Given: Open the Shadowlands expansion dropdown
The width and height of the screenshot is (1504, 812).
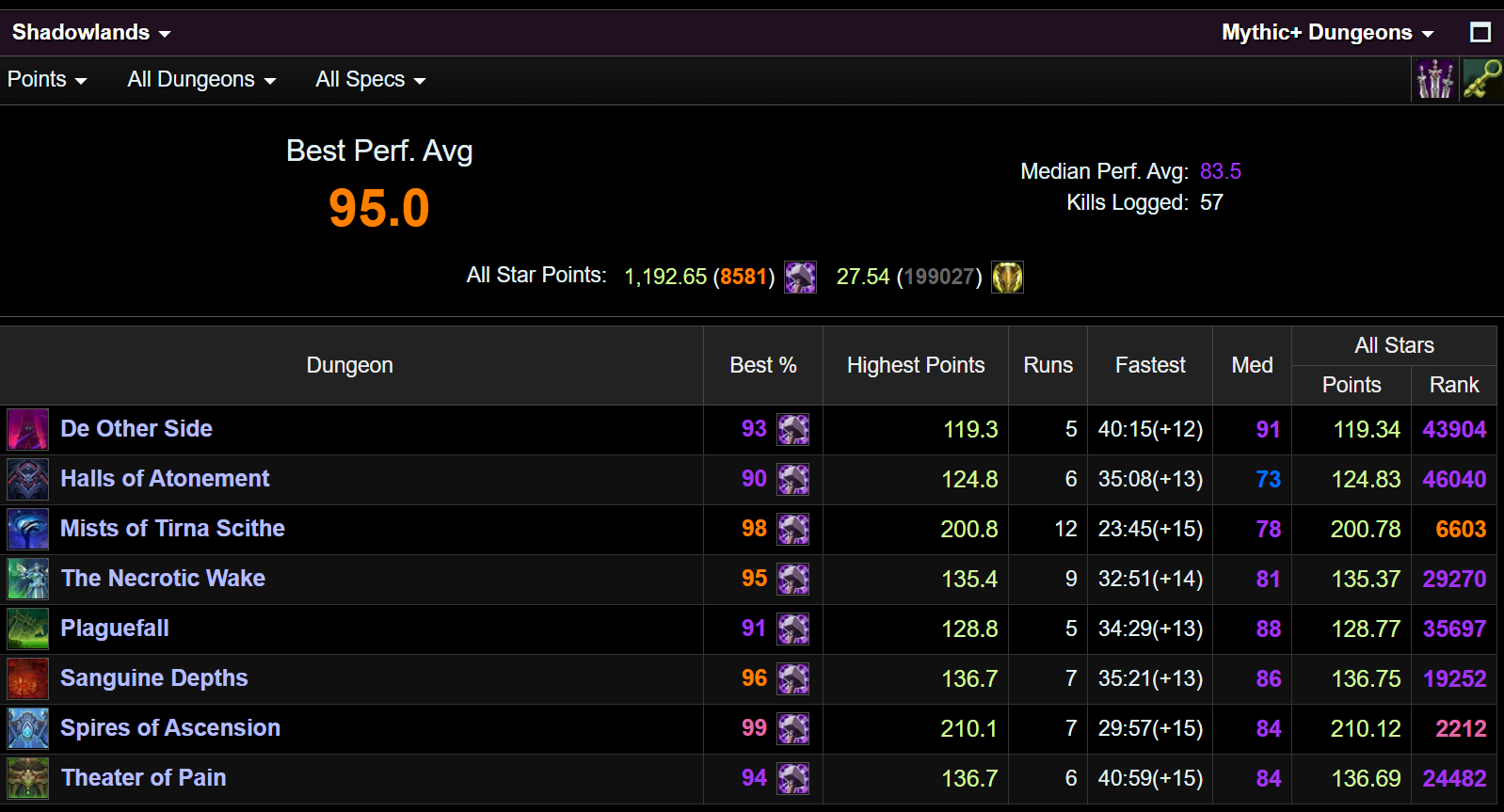Looking at the screenshot, I should pyautogui.click(x=91, y=33).
